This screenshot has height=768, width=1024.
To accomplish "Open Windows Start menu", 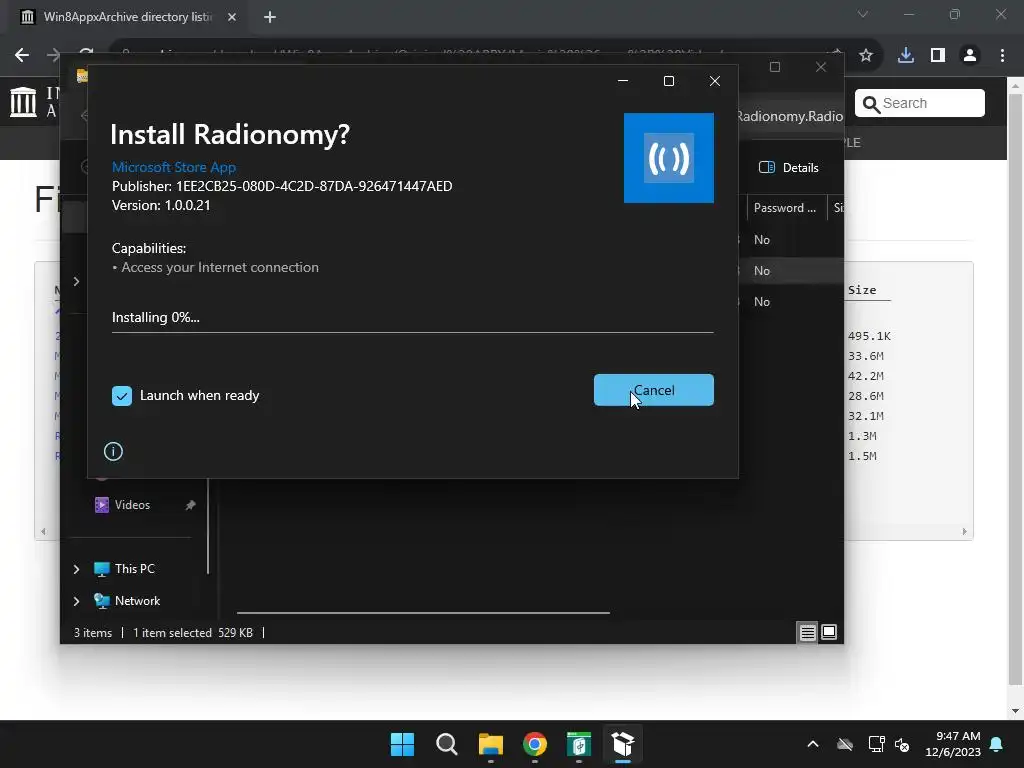I will 402,744.
